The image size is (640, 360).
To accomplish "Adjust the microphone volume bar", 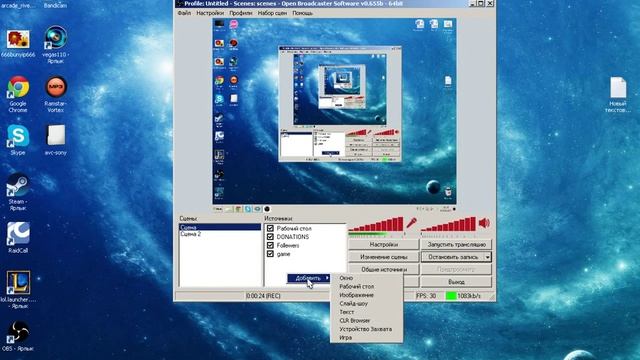I will [376, 224].
